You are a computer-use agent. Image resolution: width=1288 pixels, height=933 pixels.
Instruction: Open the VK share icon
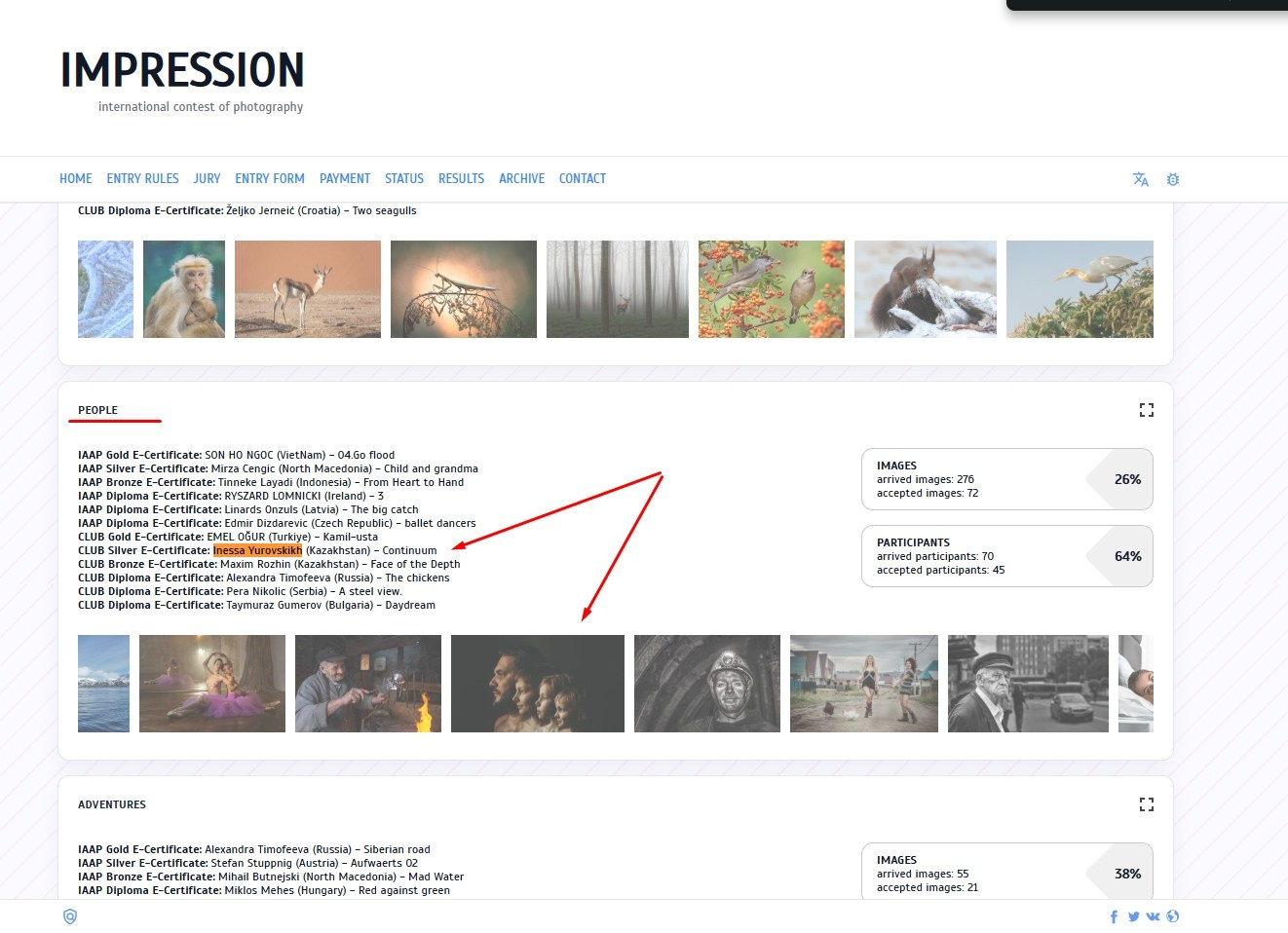coord(1154,916)
